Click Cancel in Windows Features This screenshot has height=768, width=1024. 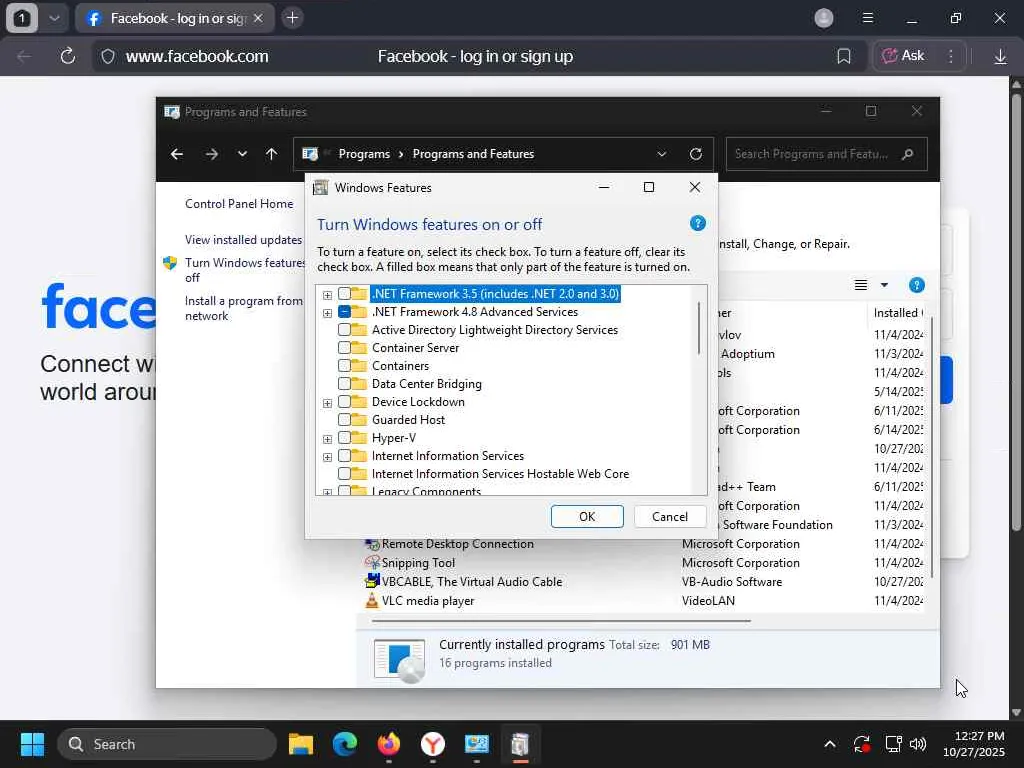tap(670, 517)
